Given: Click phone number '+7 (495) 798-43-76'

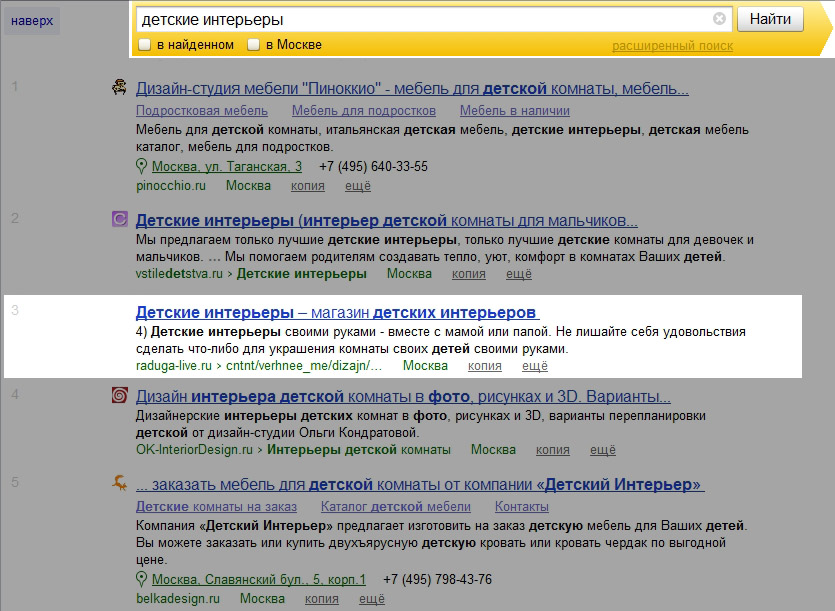Looking at the screenshot, I should pyautogui.click(x=437, y=580).
